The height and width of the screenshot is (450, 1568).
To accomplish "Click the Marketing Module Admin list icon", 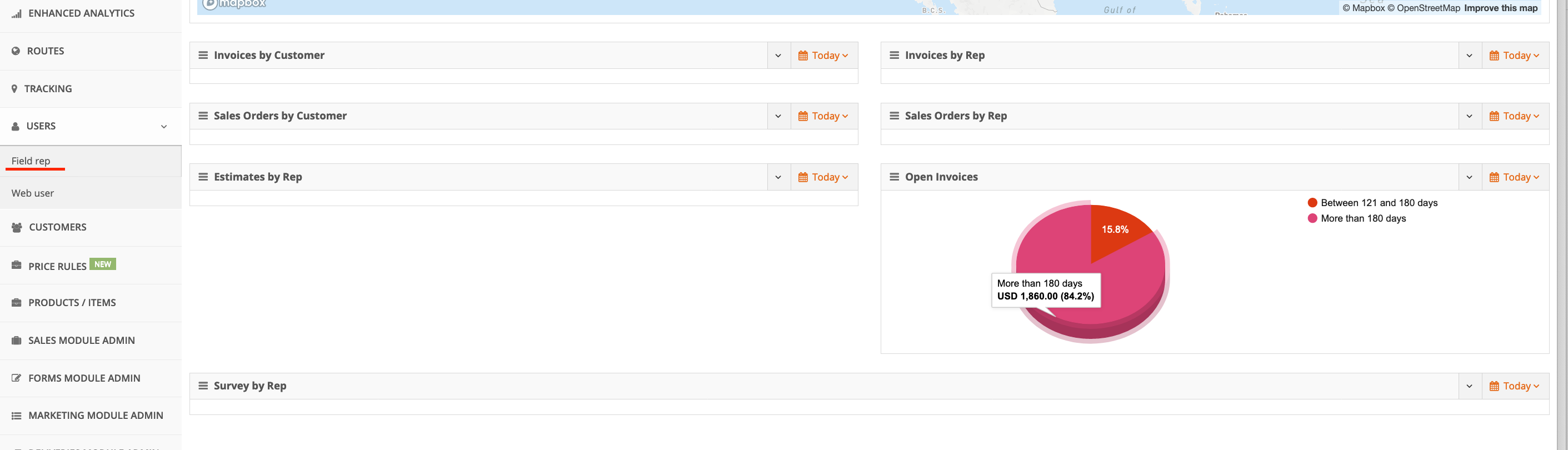I will (17, 416).
